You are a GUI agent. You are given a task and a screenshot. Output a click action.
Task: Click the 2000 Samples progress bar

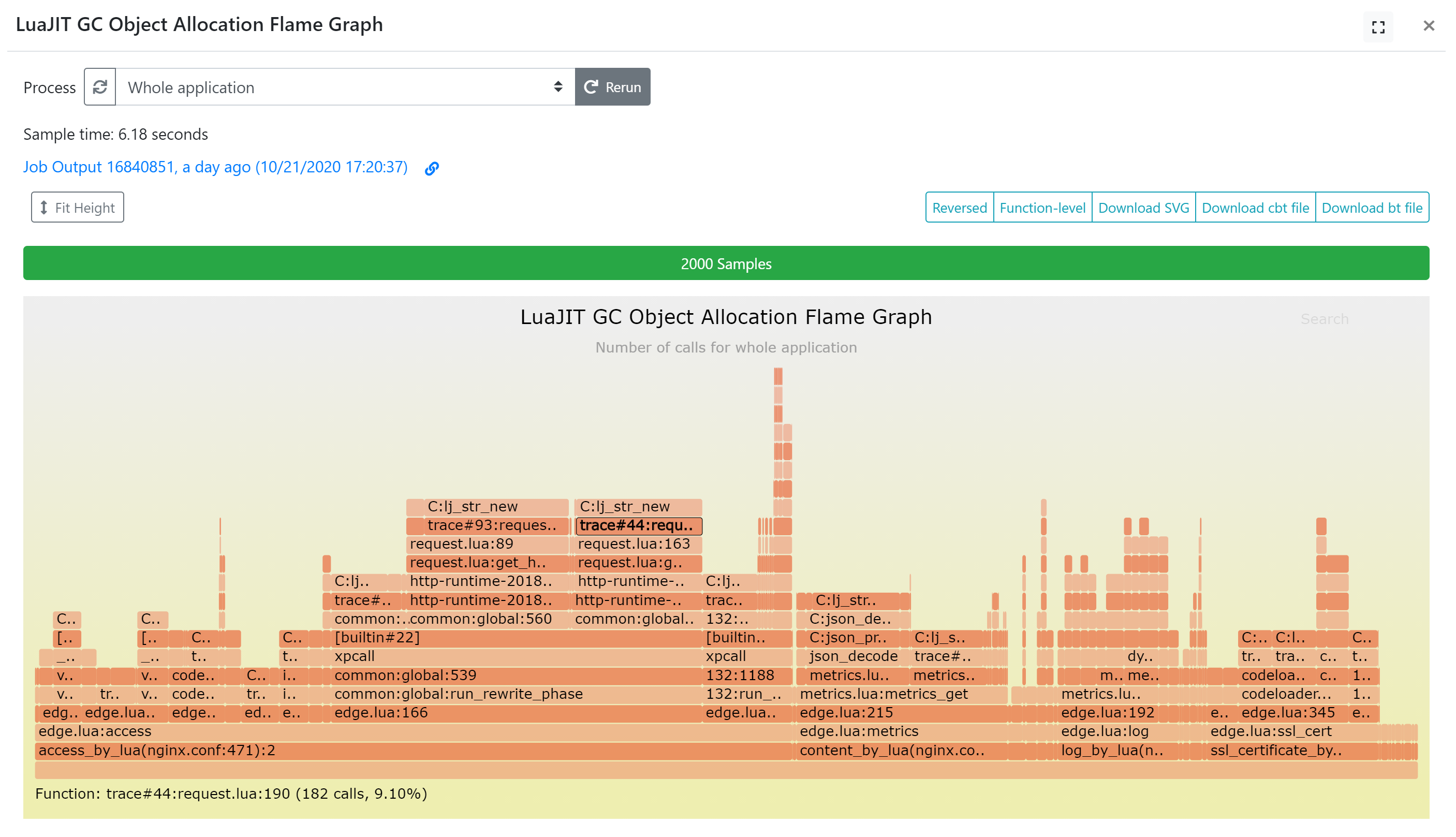point(726,263)
